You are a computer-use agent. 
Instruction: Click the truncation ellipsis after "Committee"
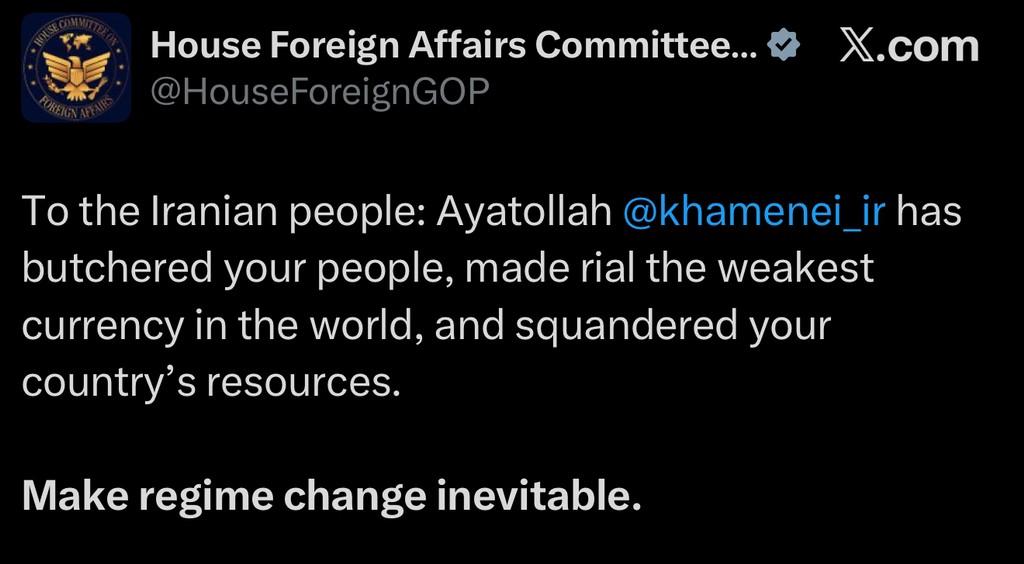[x=745, y=47]
